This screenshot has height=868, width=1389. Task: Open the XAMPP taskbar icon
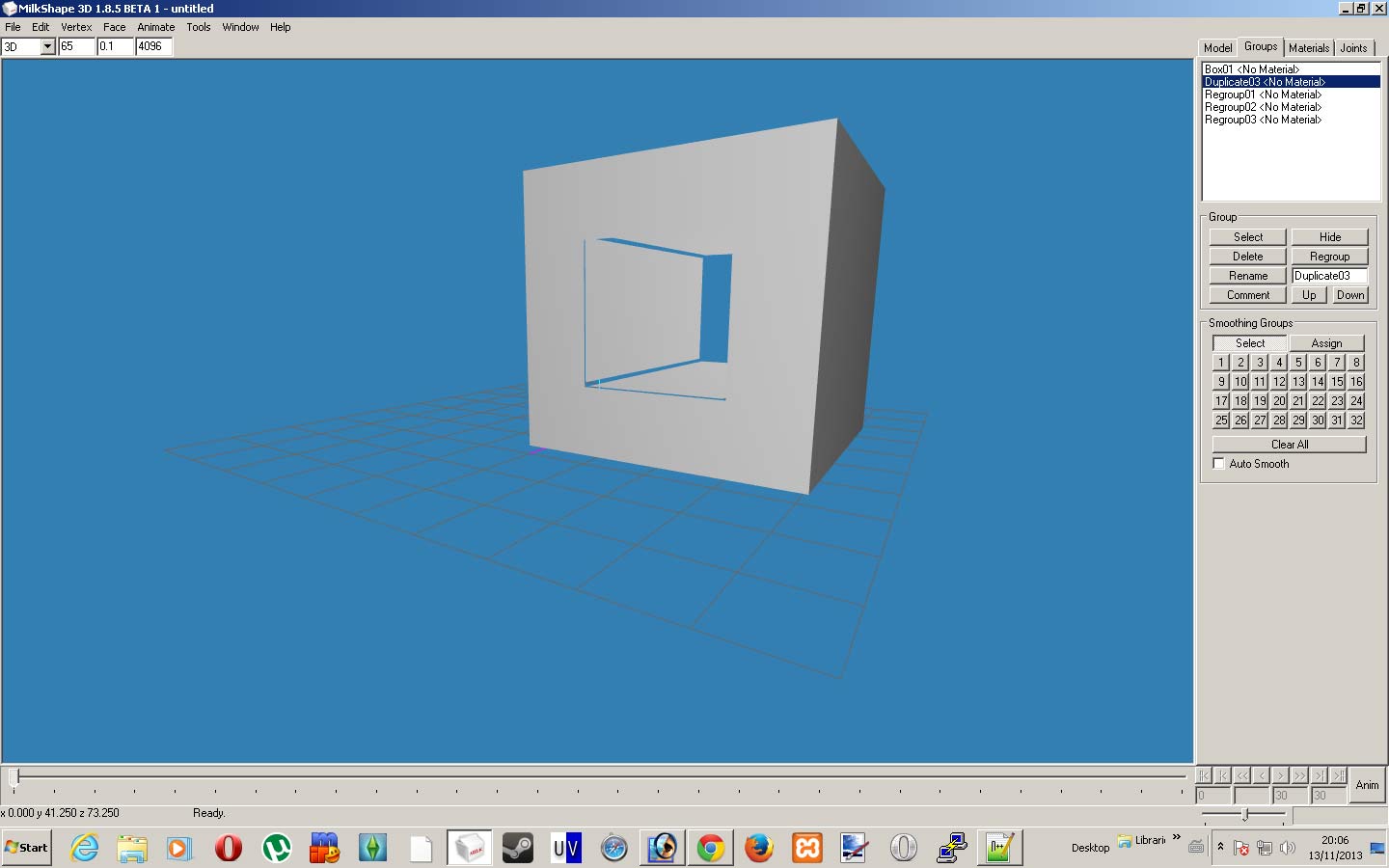coord(807,848)
